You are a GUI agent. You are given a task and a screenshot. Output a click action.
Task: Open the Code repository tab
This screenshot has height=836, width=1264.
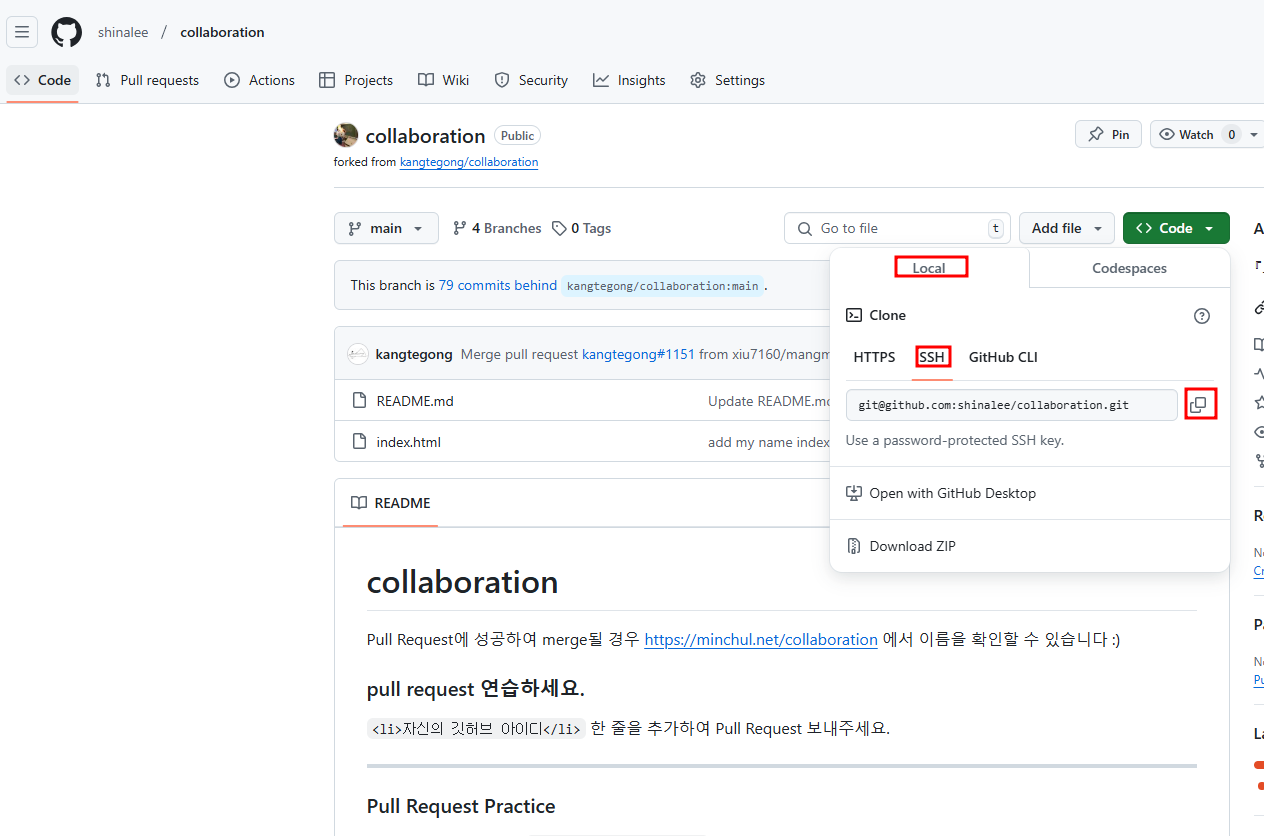(x=42, y=80)
